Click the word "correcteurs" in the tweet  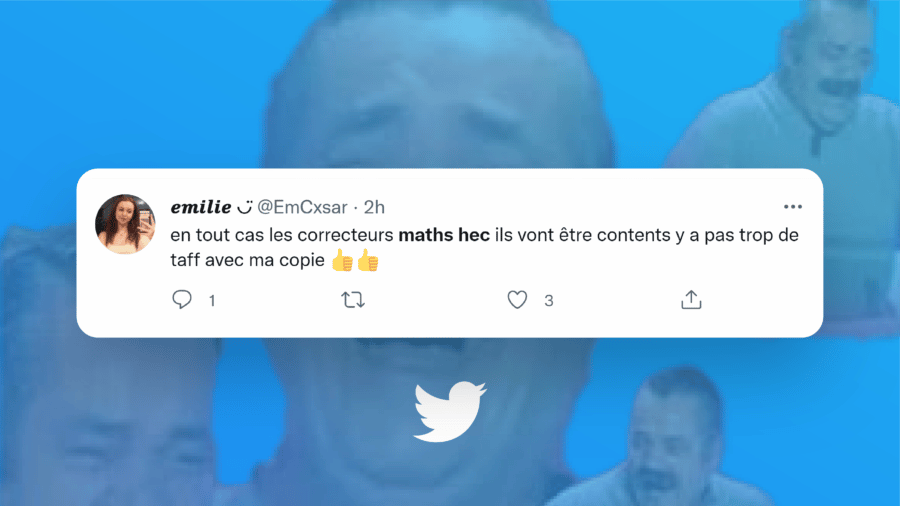click(x=346, y=235)
